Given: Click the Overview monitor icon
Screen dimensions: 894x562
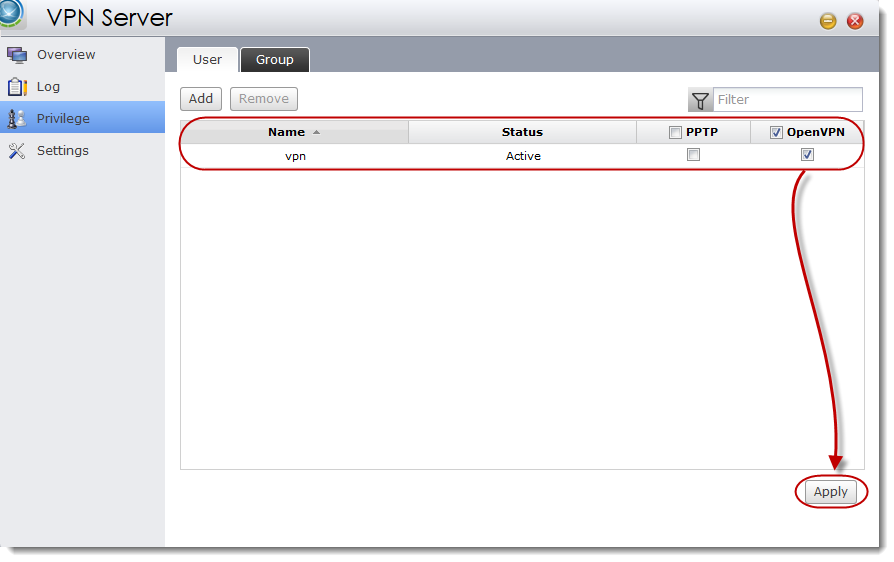Looking at the screenshot, I should 17,55.
